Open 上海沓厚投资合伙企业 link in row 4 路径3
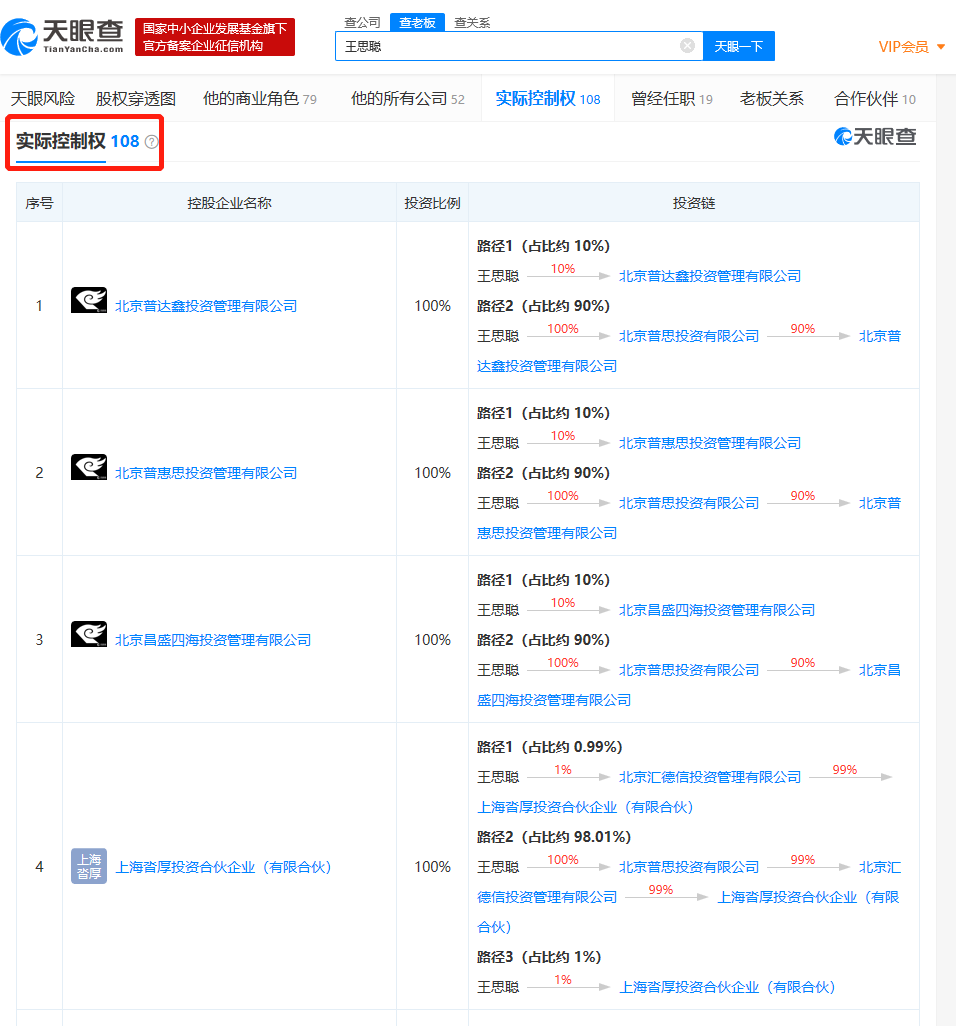Image resolution: width=956 pixels, height=1026 pixels. click(x=728, y=987)
